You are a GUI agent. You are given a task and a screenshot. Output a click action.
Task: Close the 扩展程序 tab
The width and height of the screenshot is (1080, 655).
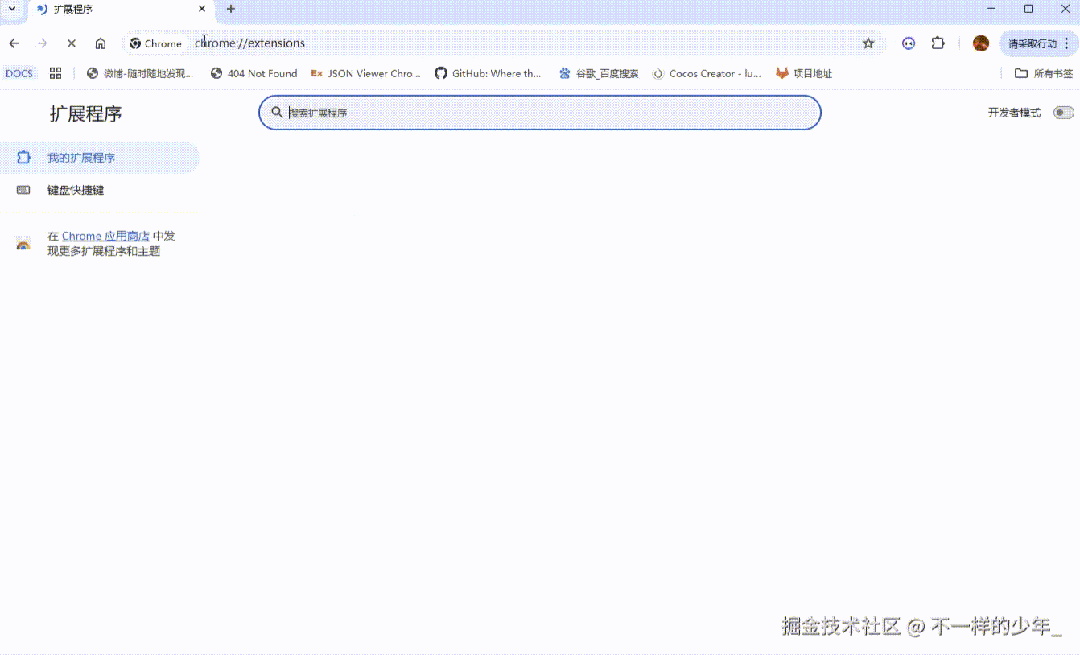coord(202,9)
